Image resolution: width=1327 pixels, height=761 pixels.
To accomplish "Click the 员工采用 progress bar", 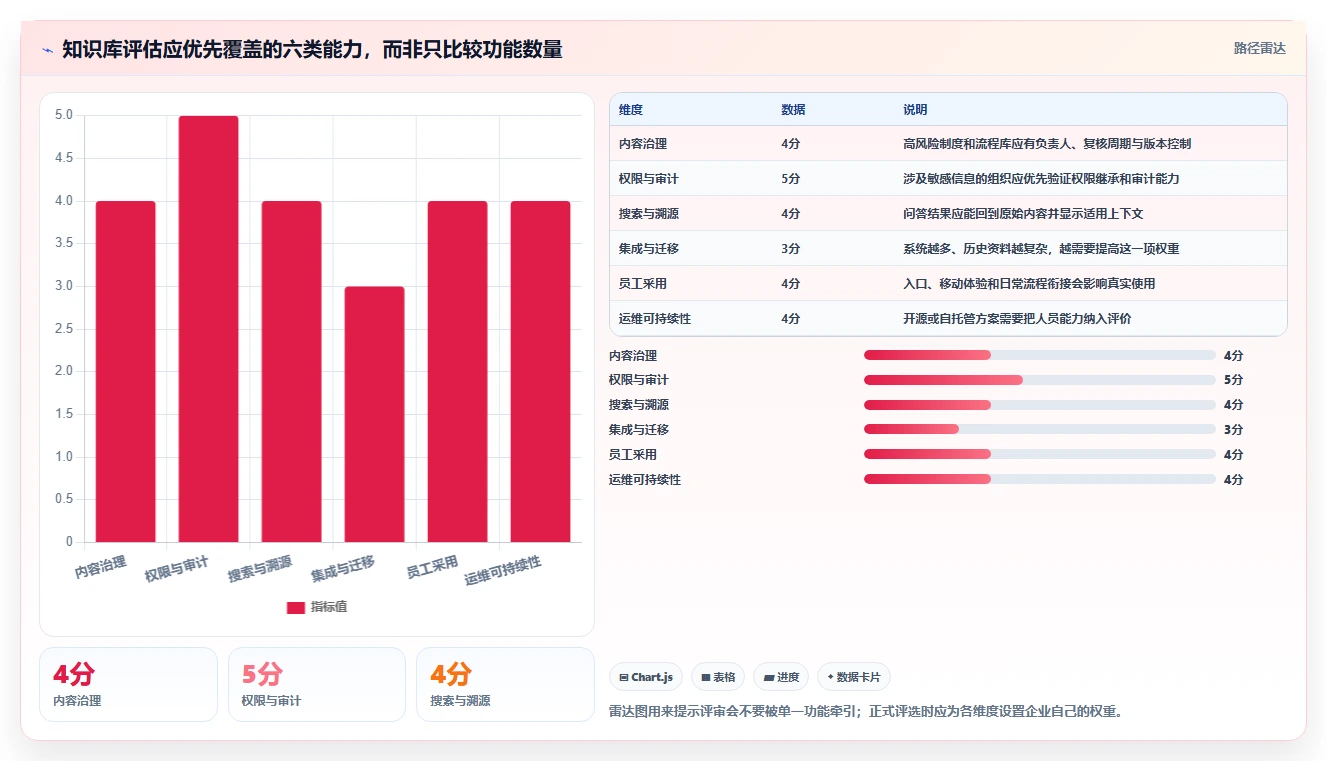I will click(1040, 455).
